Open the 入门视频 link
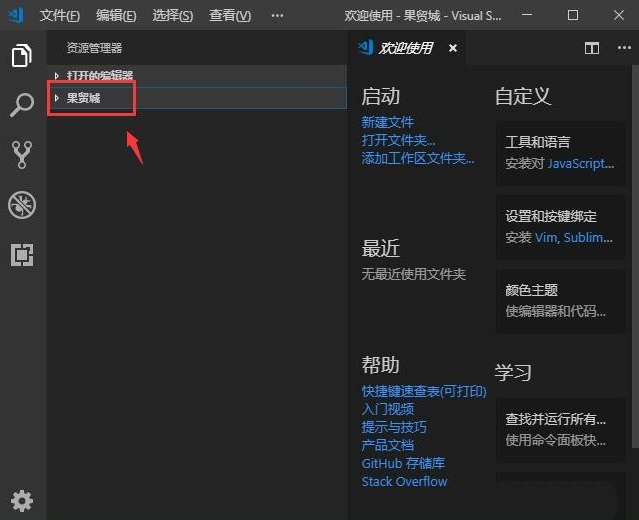This screenshot has width=639, height=520. point(387,409)
